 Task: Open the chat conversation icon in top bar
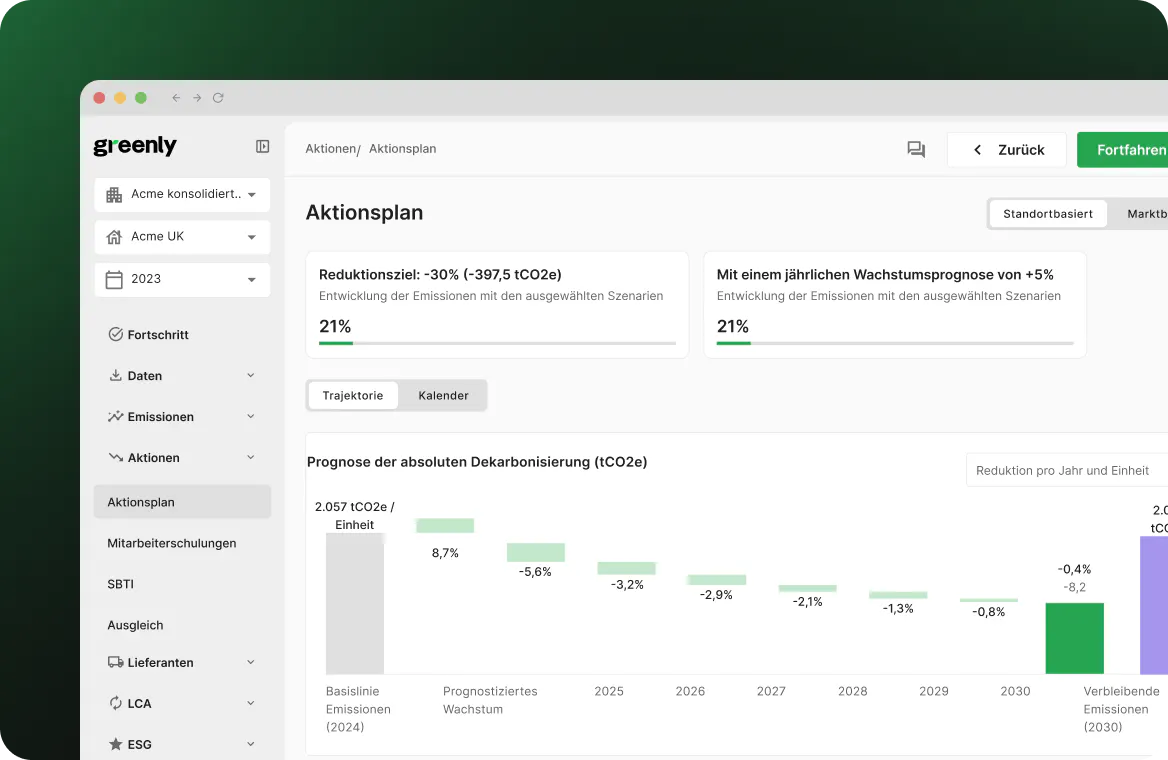point(916,148)
